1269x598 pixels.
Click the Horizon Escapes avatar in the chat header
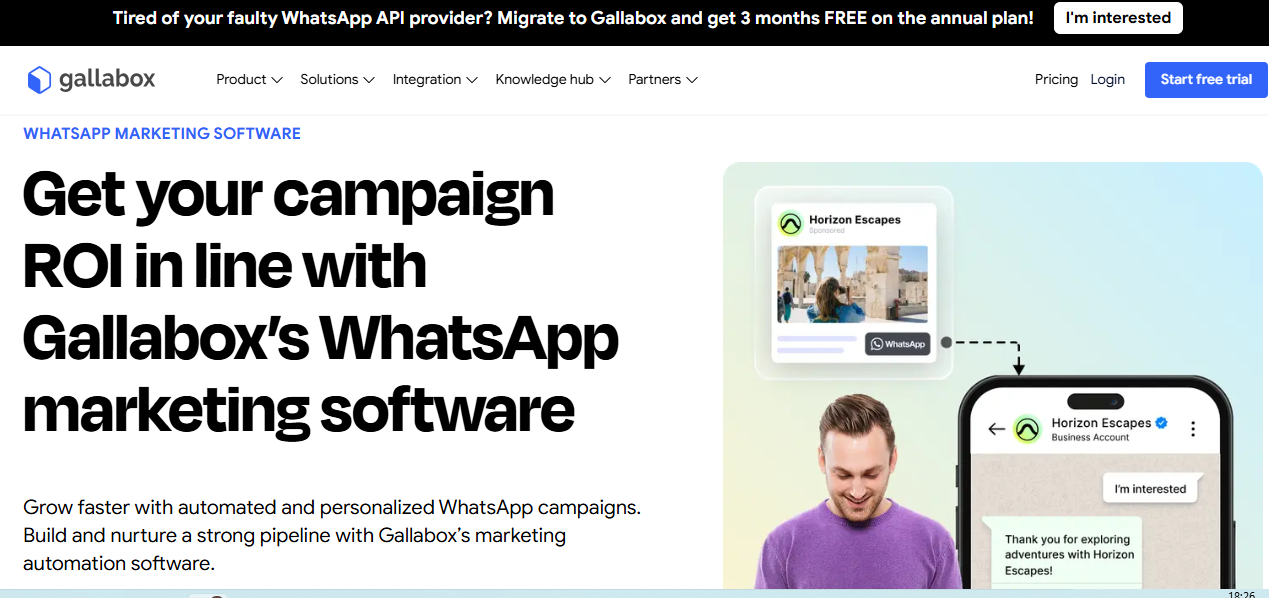click(x=1026, y=429)
